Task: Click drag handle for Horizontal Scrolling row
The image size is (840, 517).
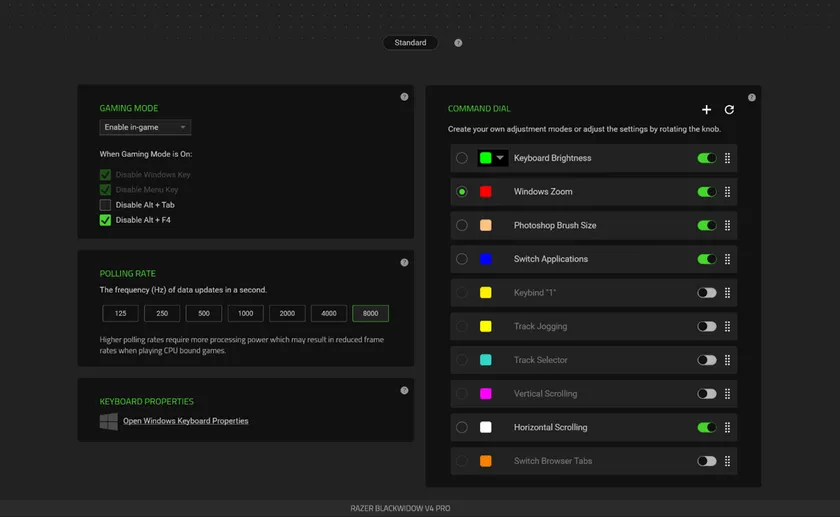Action: point(727,427)
